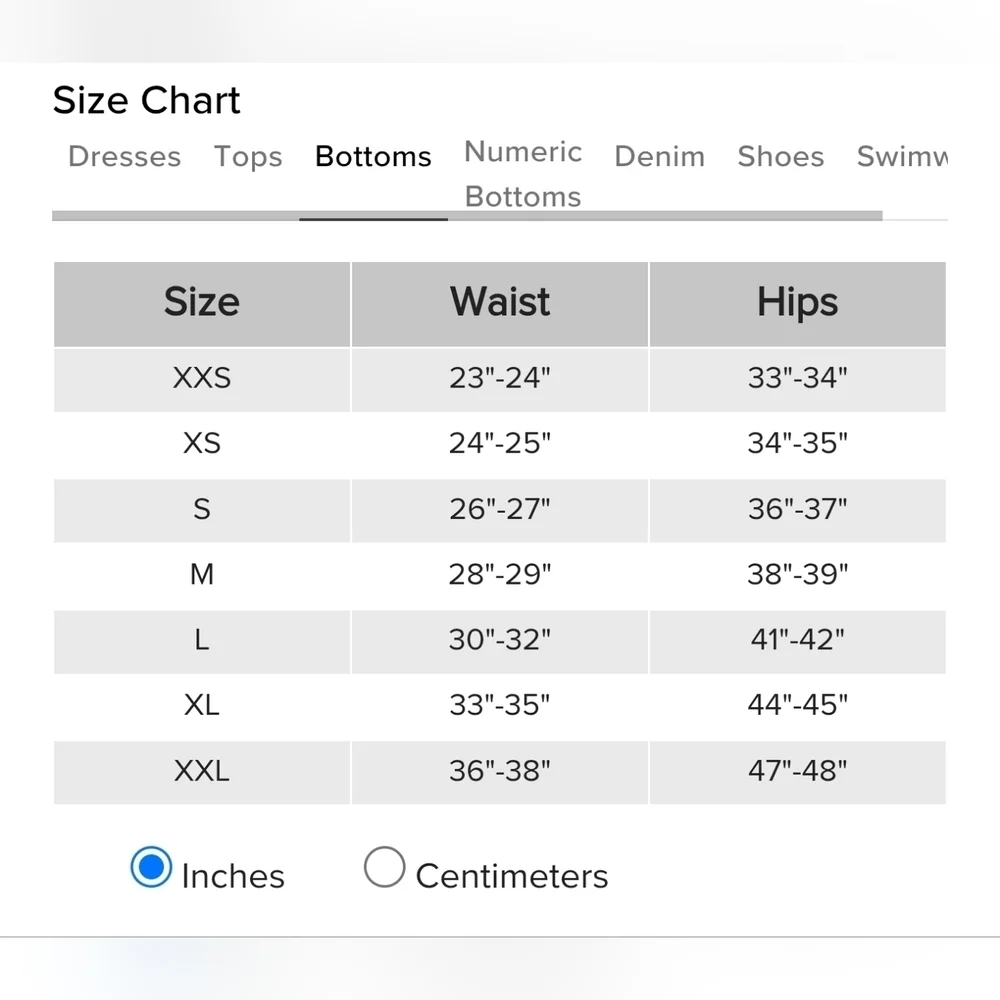The image size is (1000, 1000).
Task: Click the M size cell
Action: (x=202, y=574)
